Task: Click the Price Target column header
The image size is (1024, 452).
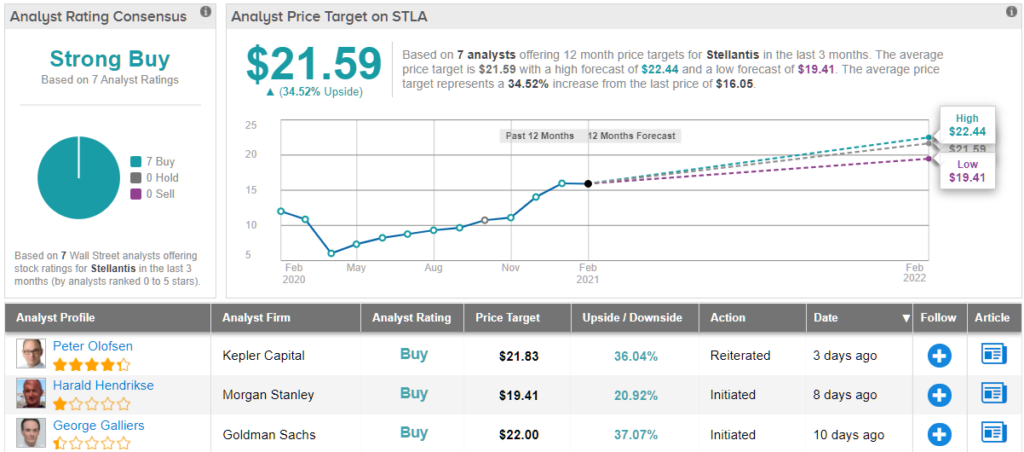Action: (510, 318)
